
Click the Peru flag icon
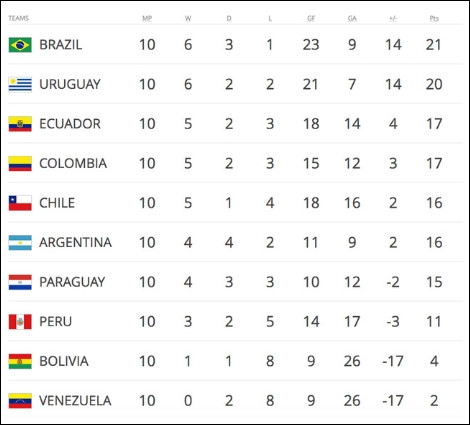click(x=20, y=322)
